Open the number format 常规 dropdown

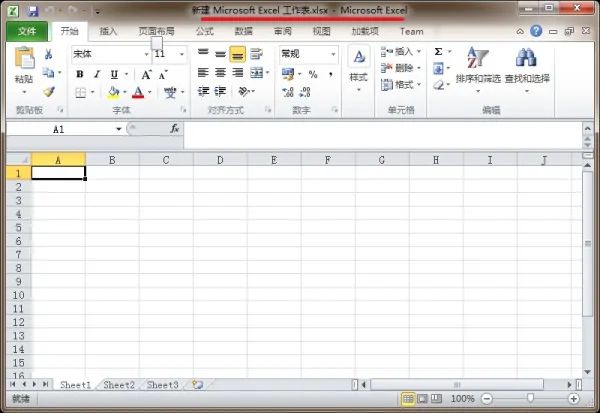click(333, 54)
